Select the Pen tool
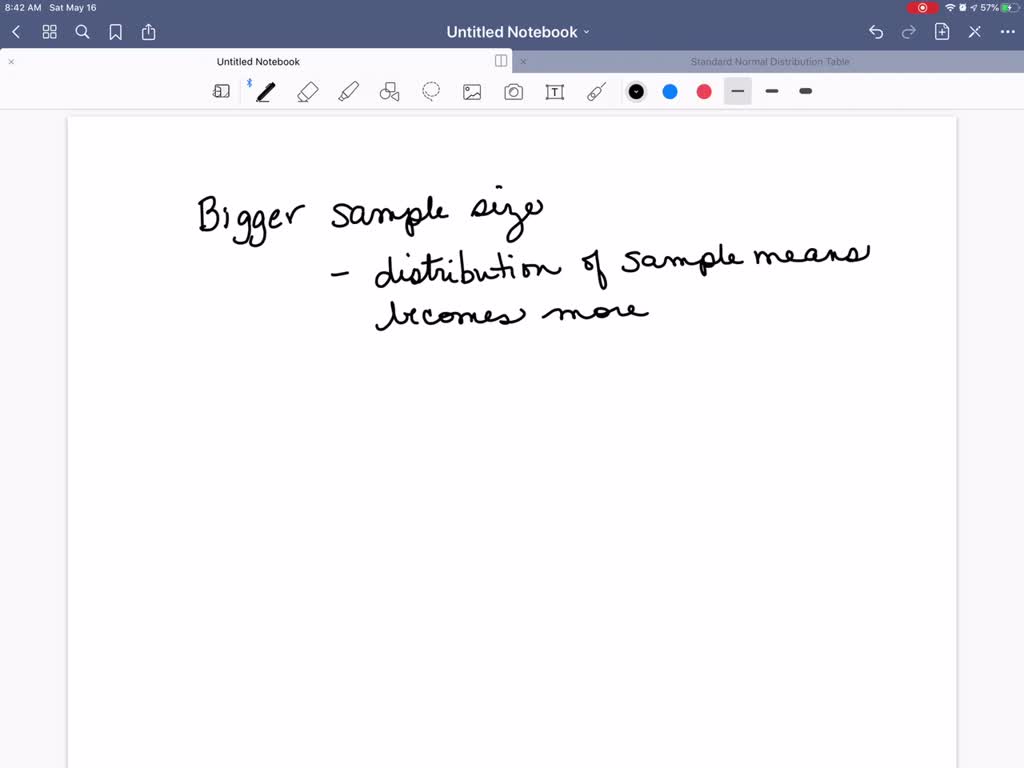 [264, 91]
